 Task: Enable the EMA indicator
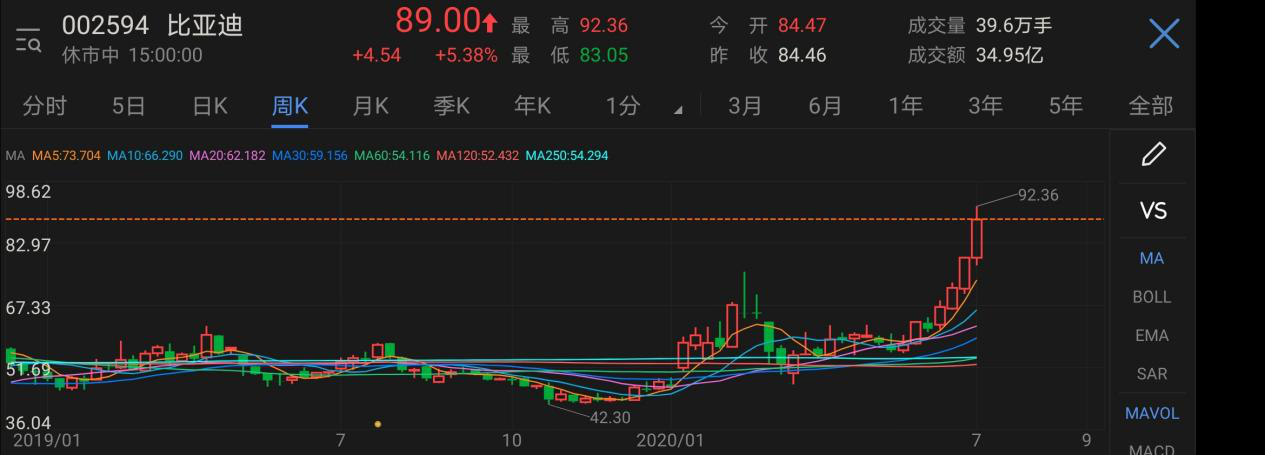click(1152, 336)
